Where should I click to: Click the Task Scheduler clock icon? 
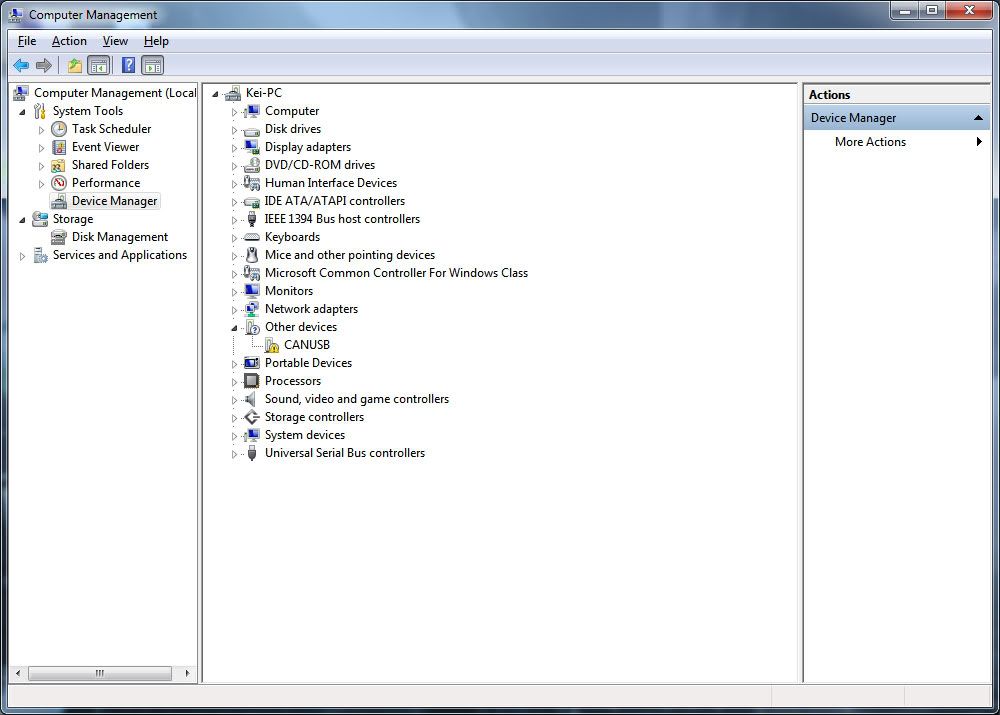tap(59, 129)
